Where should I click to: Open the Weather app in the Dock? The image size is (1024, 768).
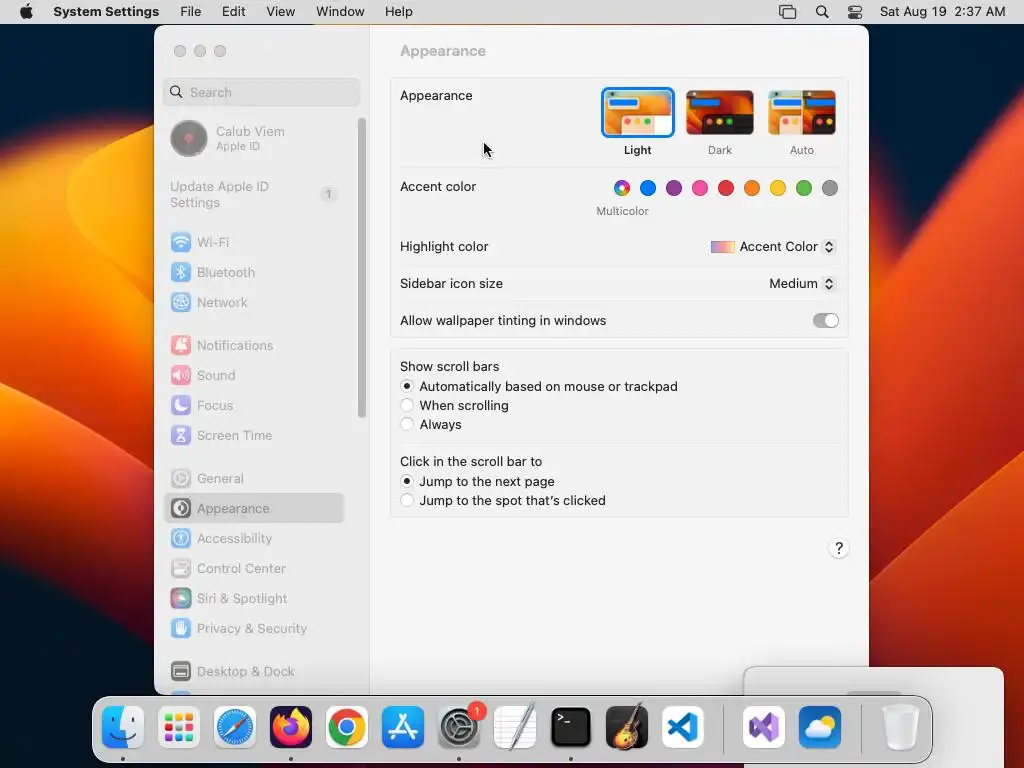(x=820, y=727)
